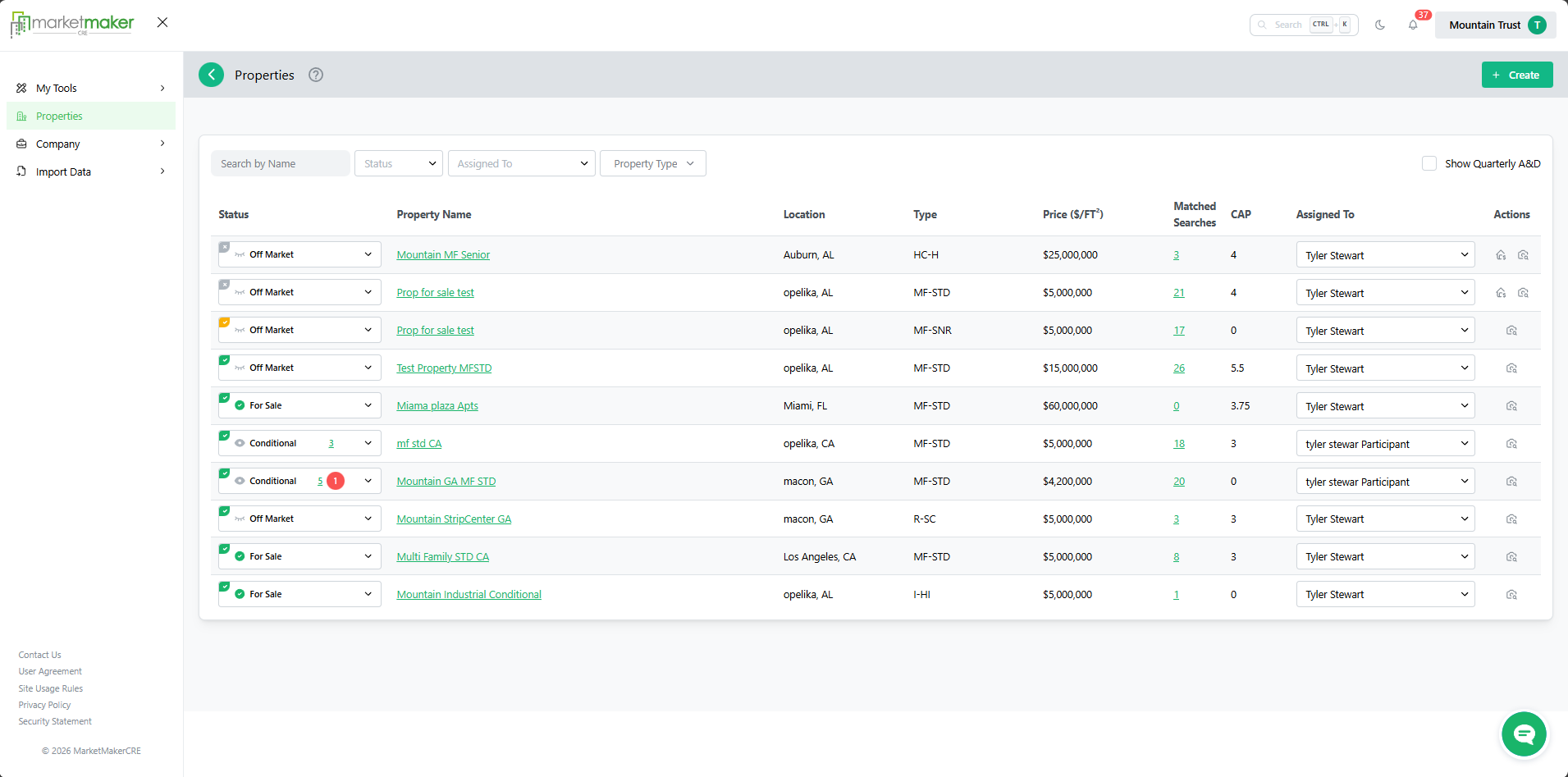
Task: Open the help icon next to Properties
Action: [x=316, y=75]
